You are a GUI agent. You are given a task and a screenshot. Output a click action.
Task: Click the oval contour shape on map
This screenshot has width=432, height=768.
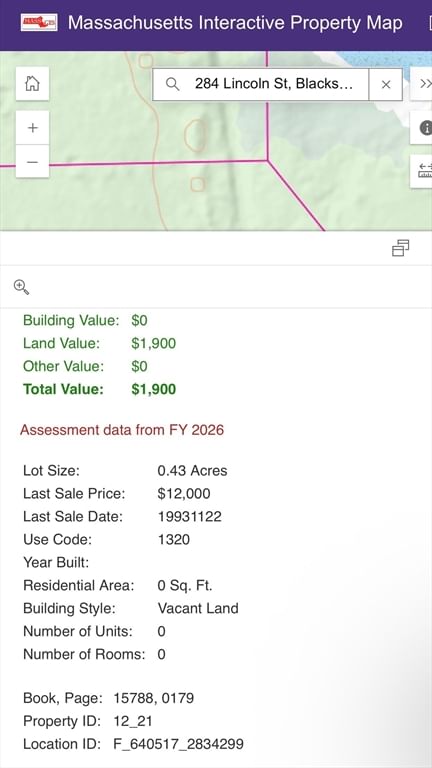195,135
